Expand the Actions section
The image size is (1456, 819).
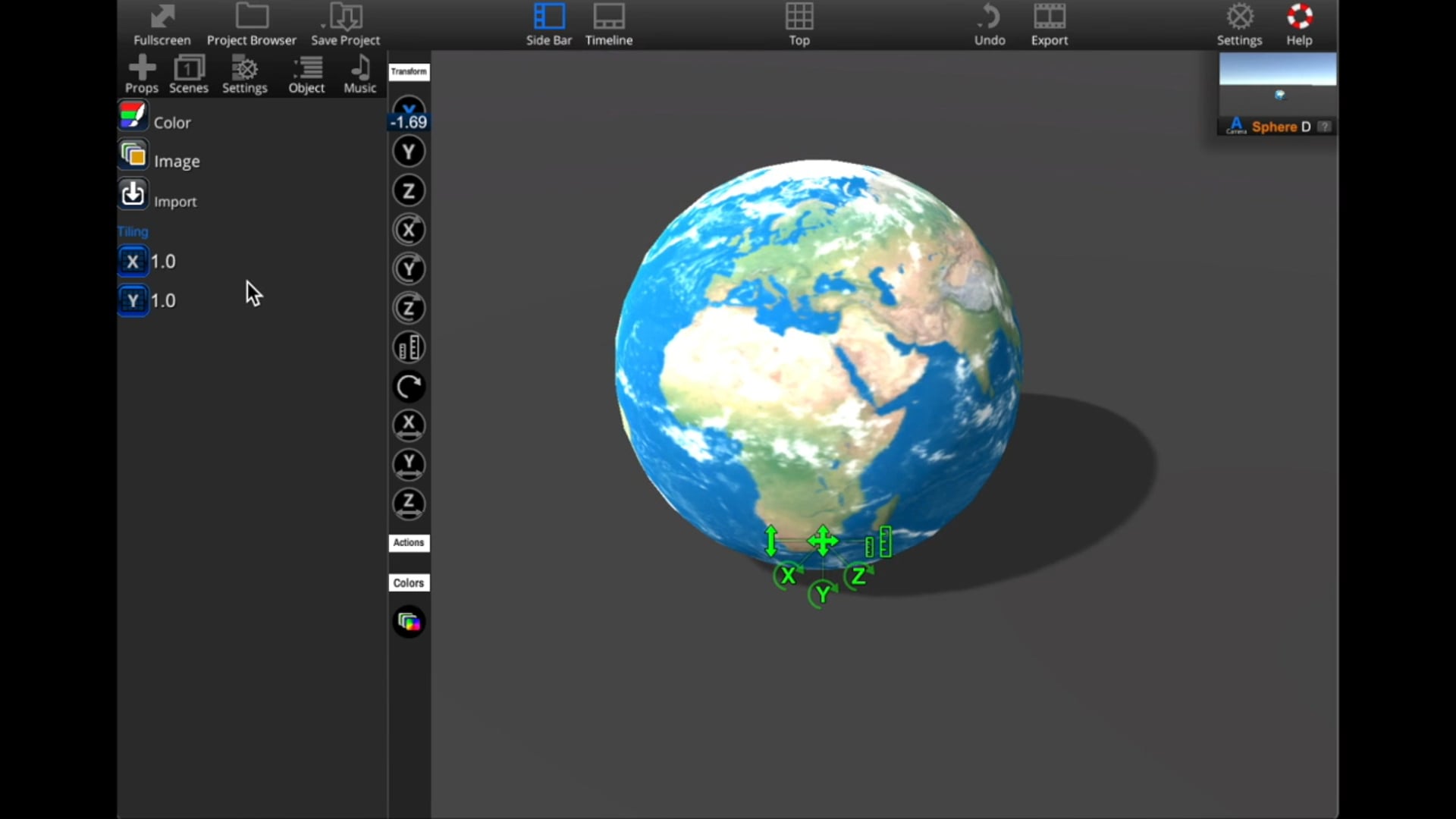tap(409, 543)
